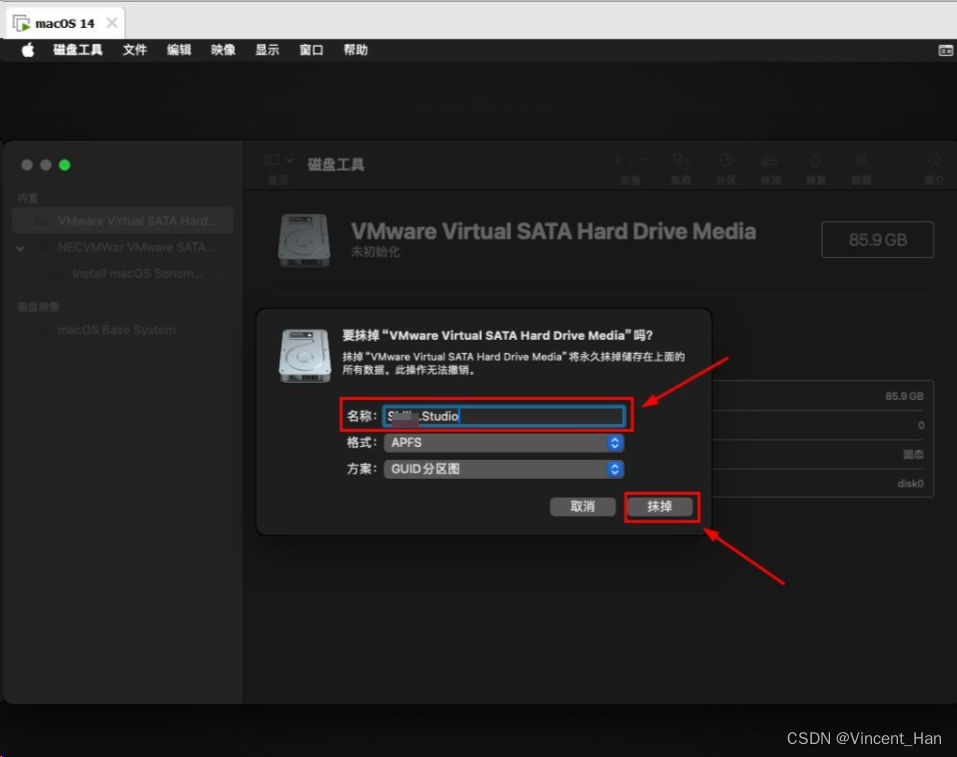Viewport: 957px width, 757px height.
Task: Click the 抹掉 erase button in dialog
Action: point(660,507)
